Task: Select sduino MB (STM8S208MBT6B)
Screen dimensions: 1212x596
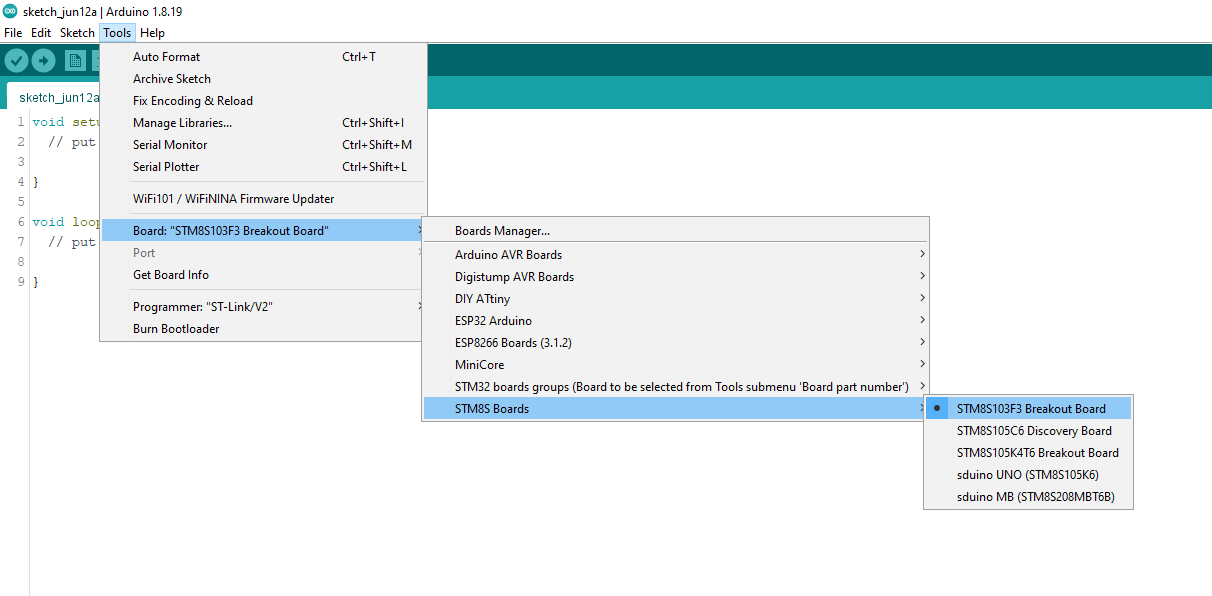Action: pos(1028,497)
